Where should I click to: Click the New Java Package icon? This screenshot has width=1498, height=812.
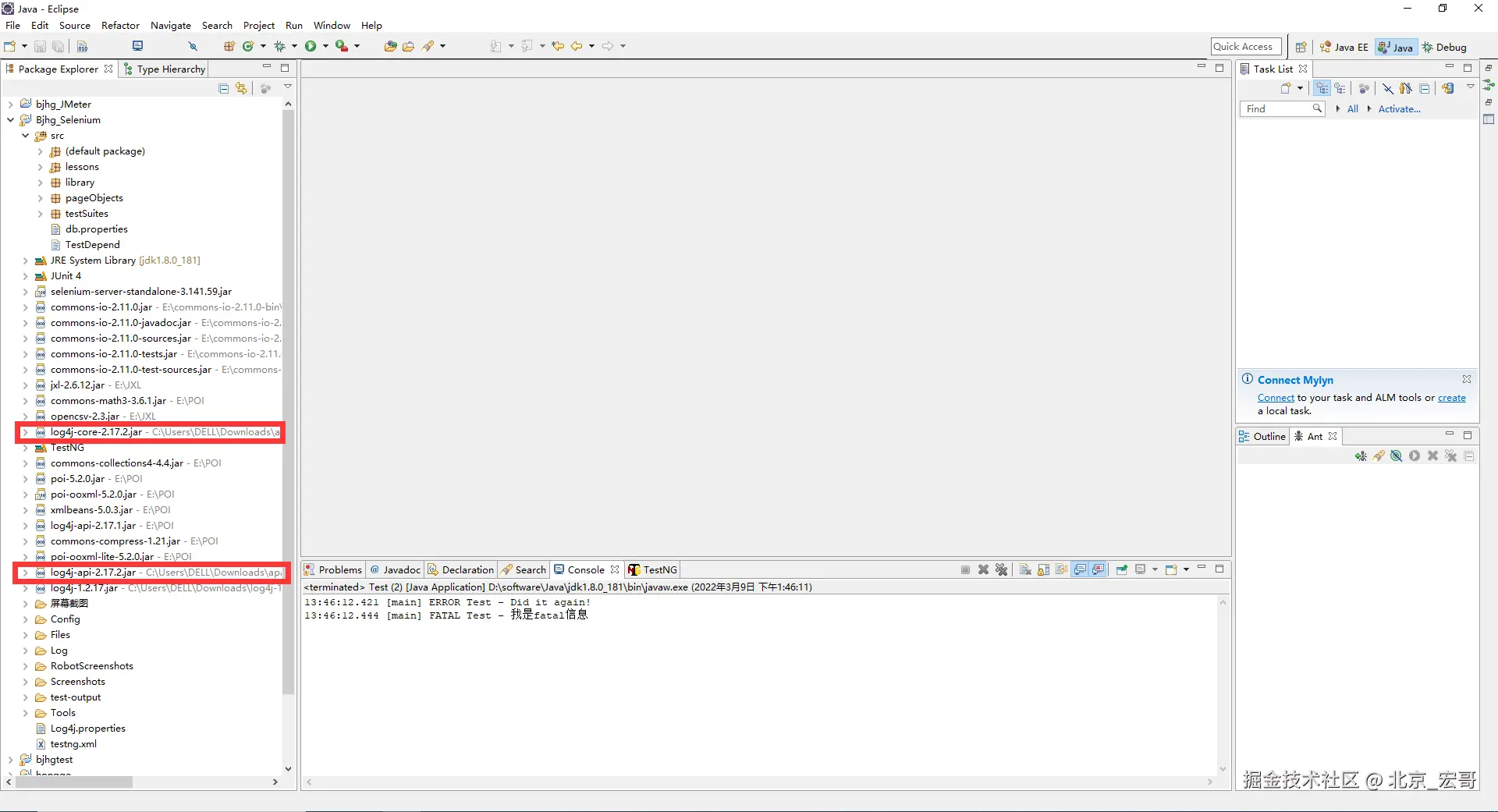click(229, 47)
